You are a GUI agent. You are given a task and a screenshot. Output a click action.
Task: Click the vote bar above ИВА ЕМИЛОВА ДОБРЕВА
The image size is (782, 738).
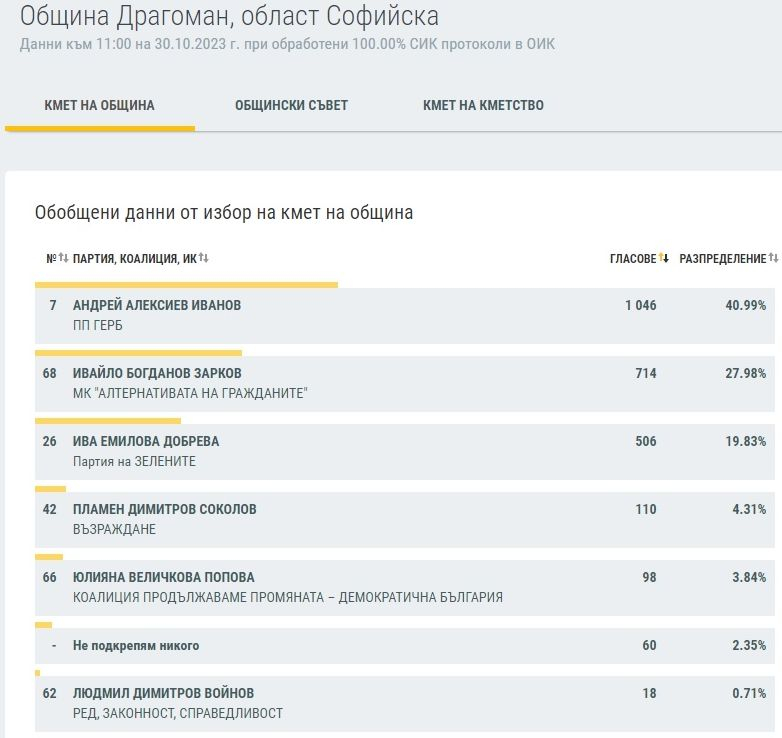pos(108,421)
